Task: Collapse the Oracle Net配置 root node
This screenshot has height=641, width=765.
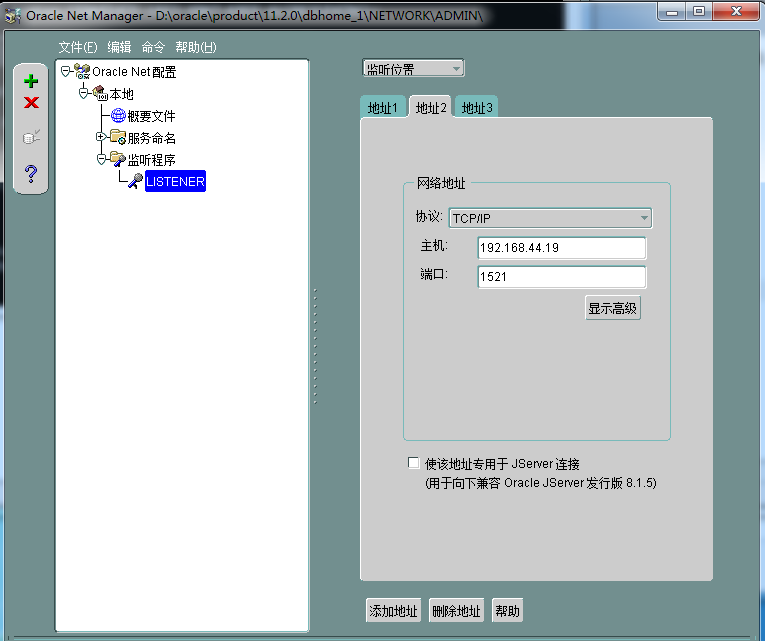Action: (65, 72)
